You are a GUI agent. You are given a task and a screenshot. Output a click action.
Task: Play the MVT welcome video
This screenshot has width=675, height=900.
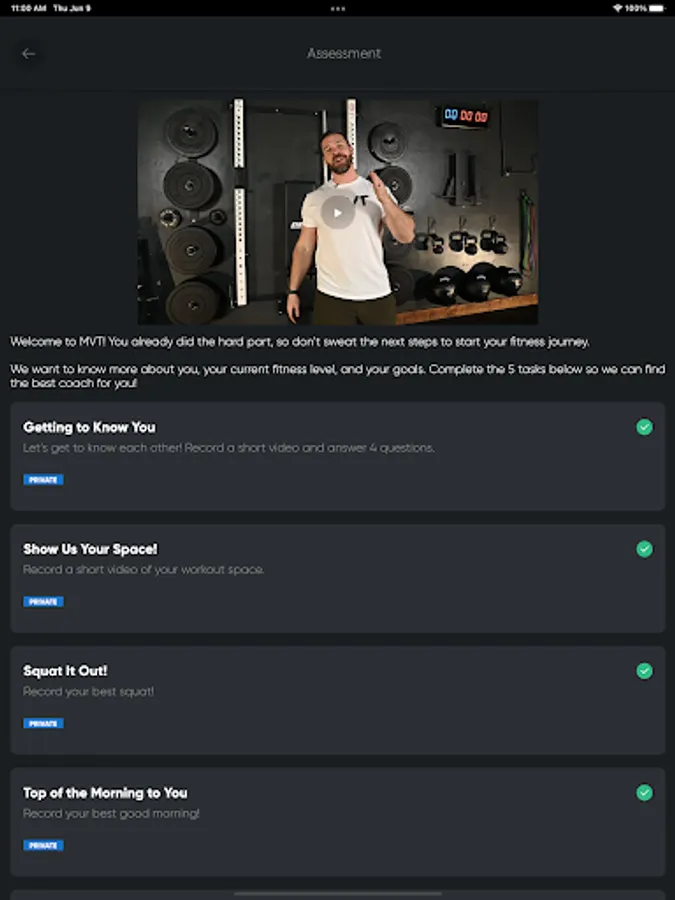[338, 212]
